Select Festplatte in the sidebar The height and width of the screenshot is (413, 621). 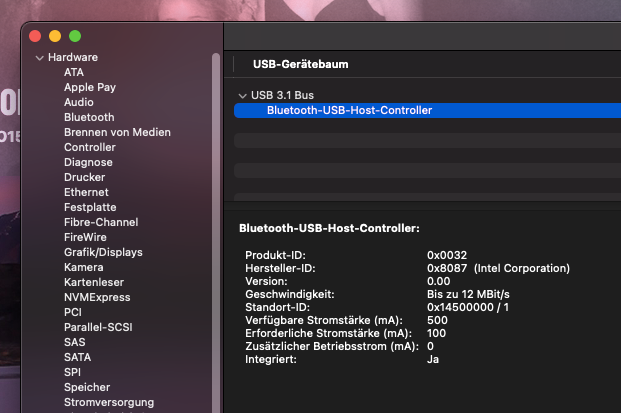pyautogui.click(x=90, y=207)
